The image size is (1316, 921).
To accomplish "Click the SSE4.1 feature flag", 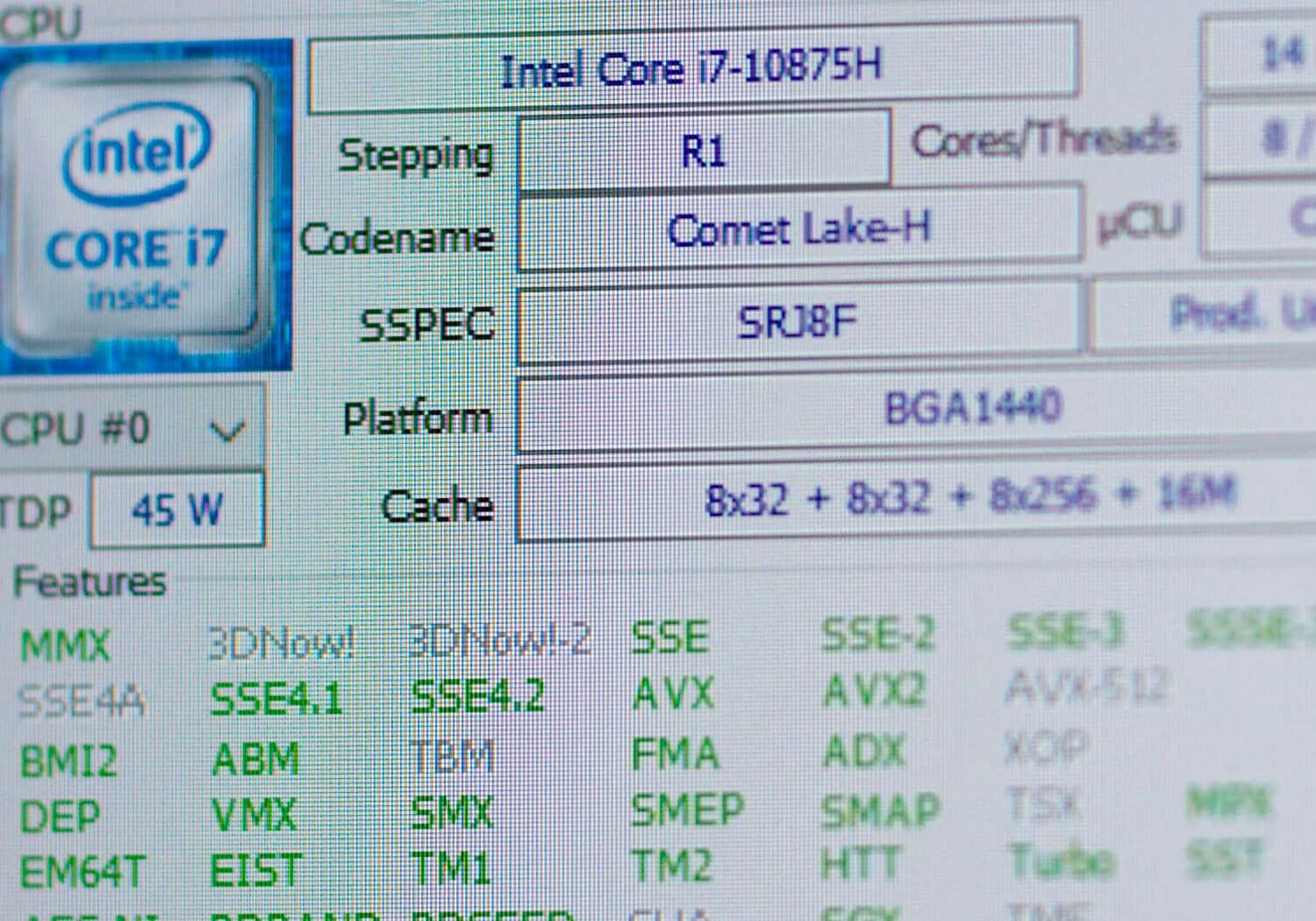I will (276, 699).
